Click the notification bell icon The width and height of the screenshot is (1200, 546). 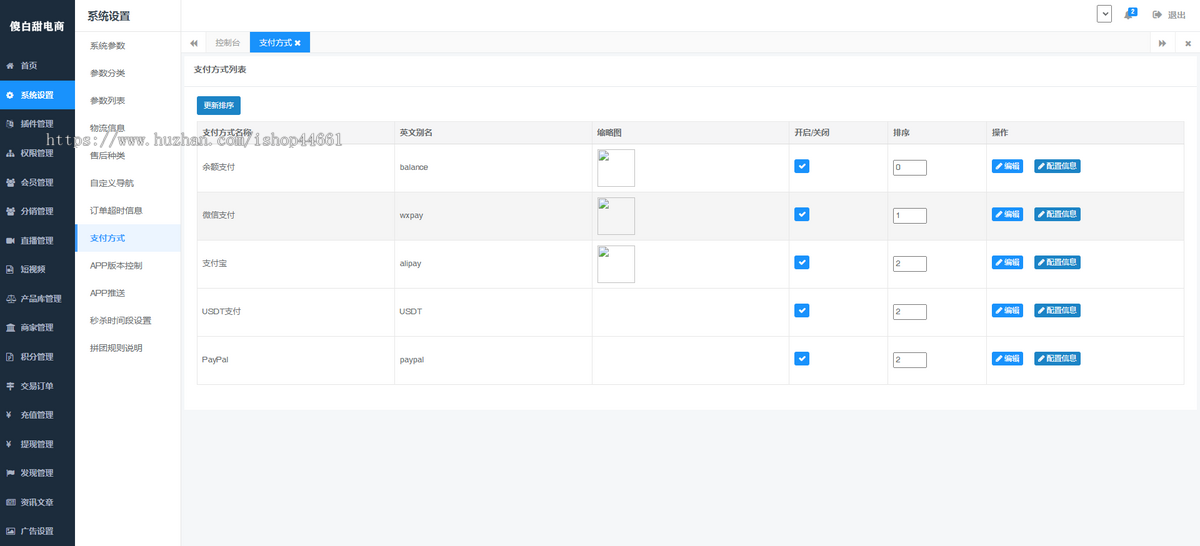click(1129, 15)
